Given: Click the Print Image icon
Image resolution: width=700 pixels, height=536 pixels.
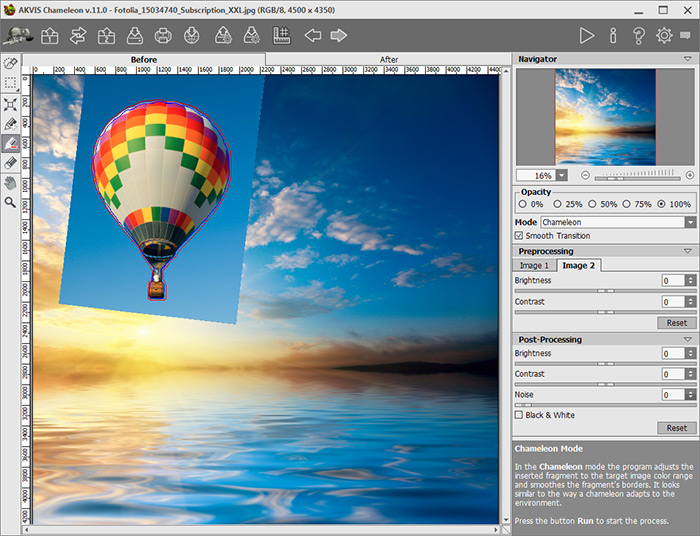Looking at the screenshot, I should pyautogui.click(x=163, y=35).
